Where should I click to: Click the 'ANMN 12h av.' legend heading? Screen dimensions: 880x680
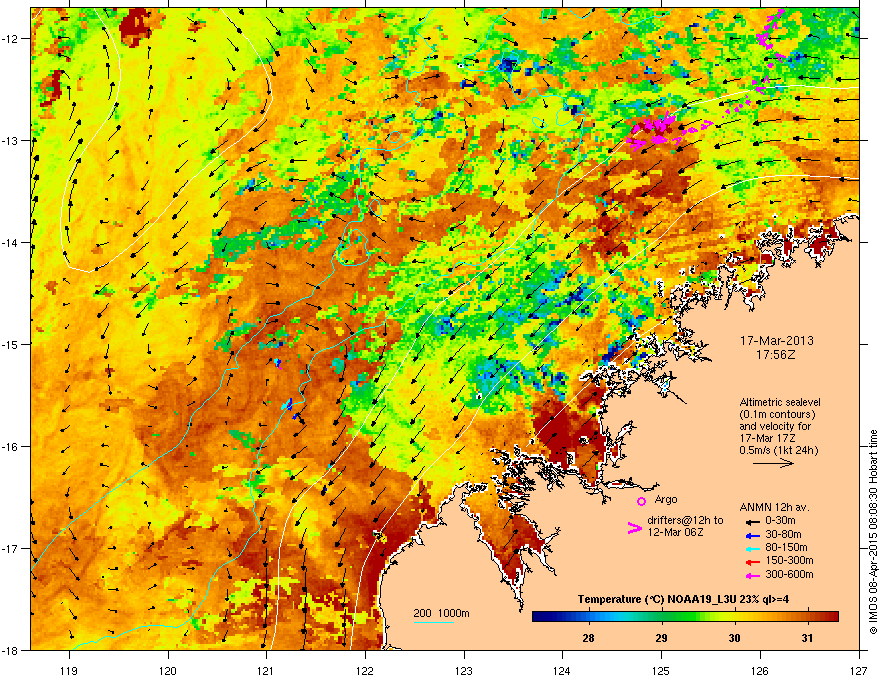[x=774, y=507]
